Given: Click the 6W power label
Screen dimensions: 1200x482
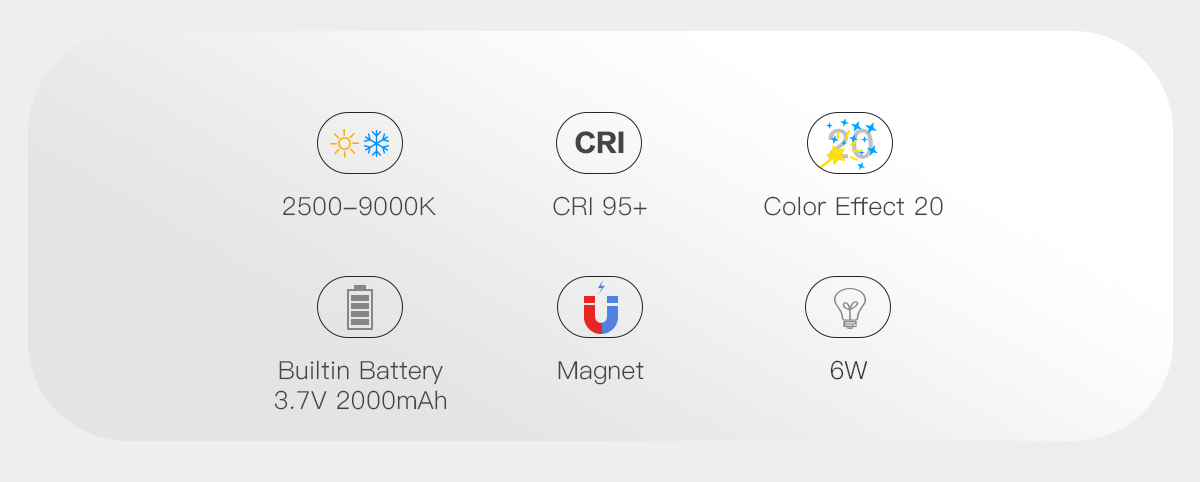Looking at the screenshot, I should (x=848, y=371).
